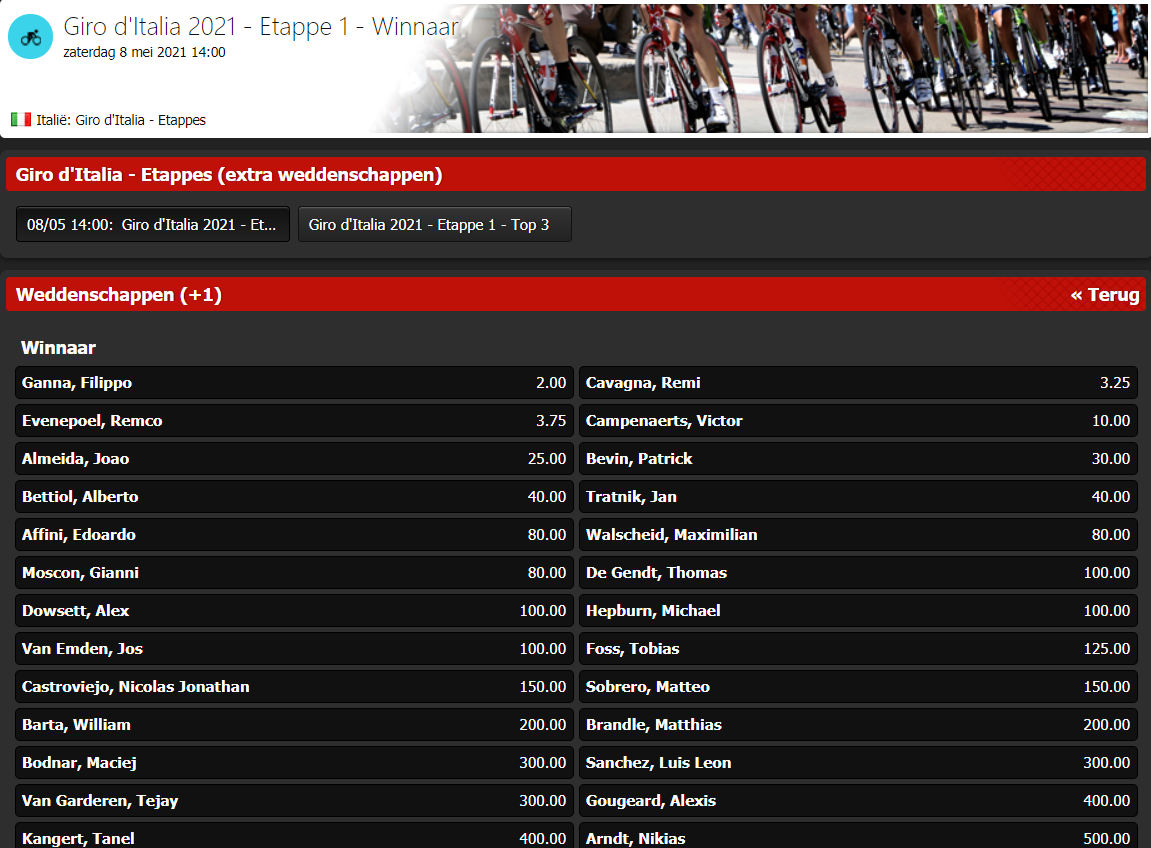Select Foss, Tobias at 125.00

[858, 649]
